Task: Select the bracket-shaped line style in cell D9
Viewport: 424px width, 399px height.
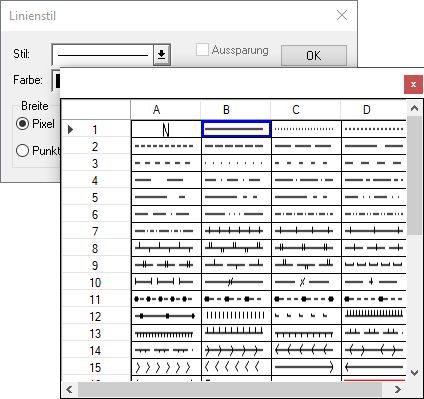Action: click(374, 265)
